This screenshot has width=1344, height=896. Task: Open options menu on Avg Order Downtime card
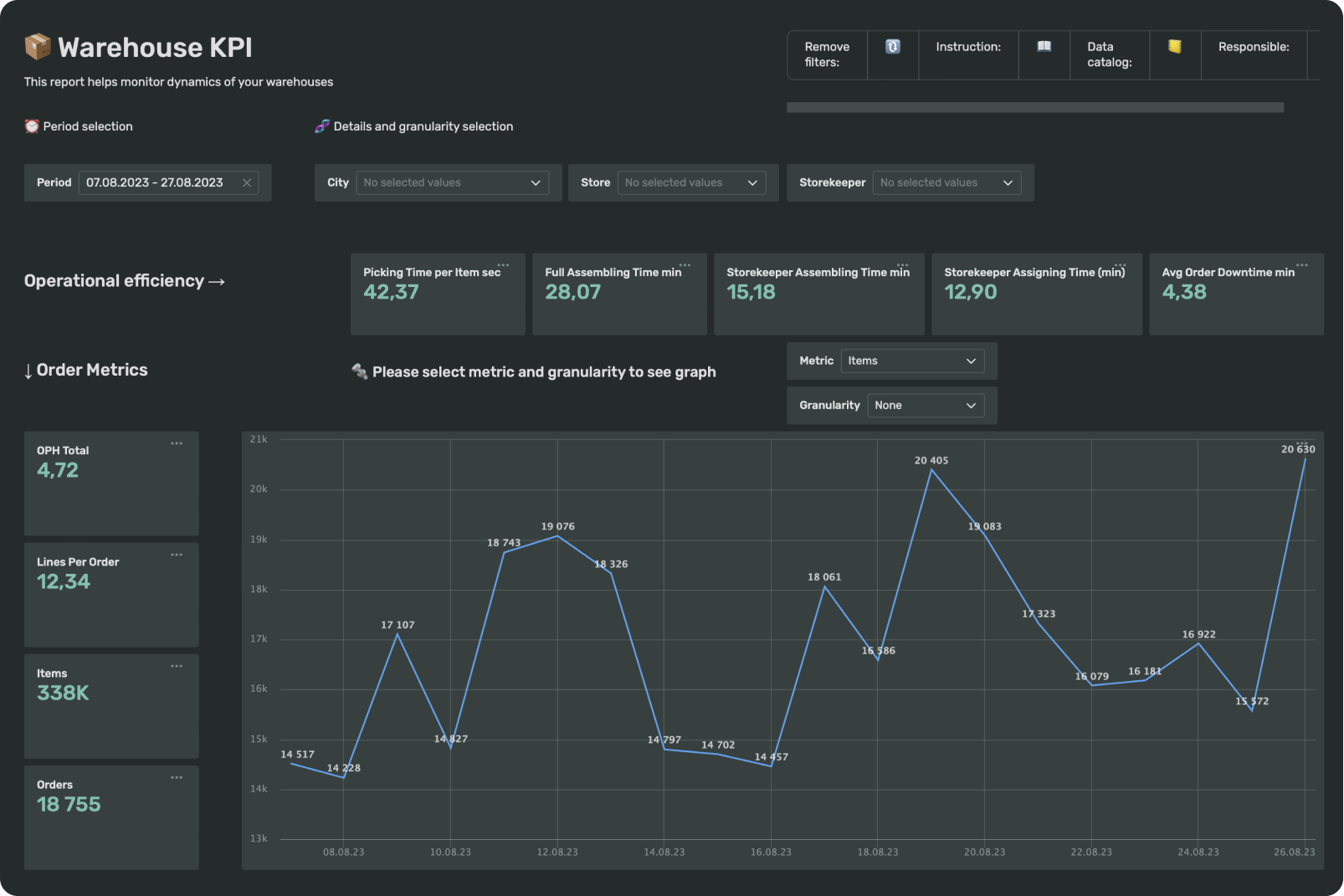coord(1301,265)
